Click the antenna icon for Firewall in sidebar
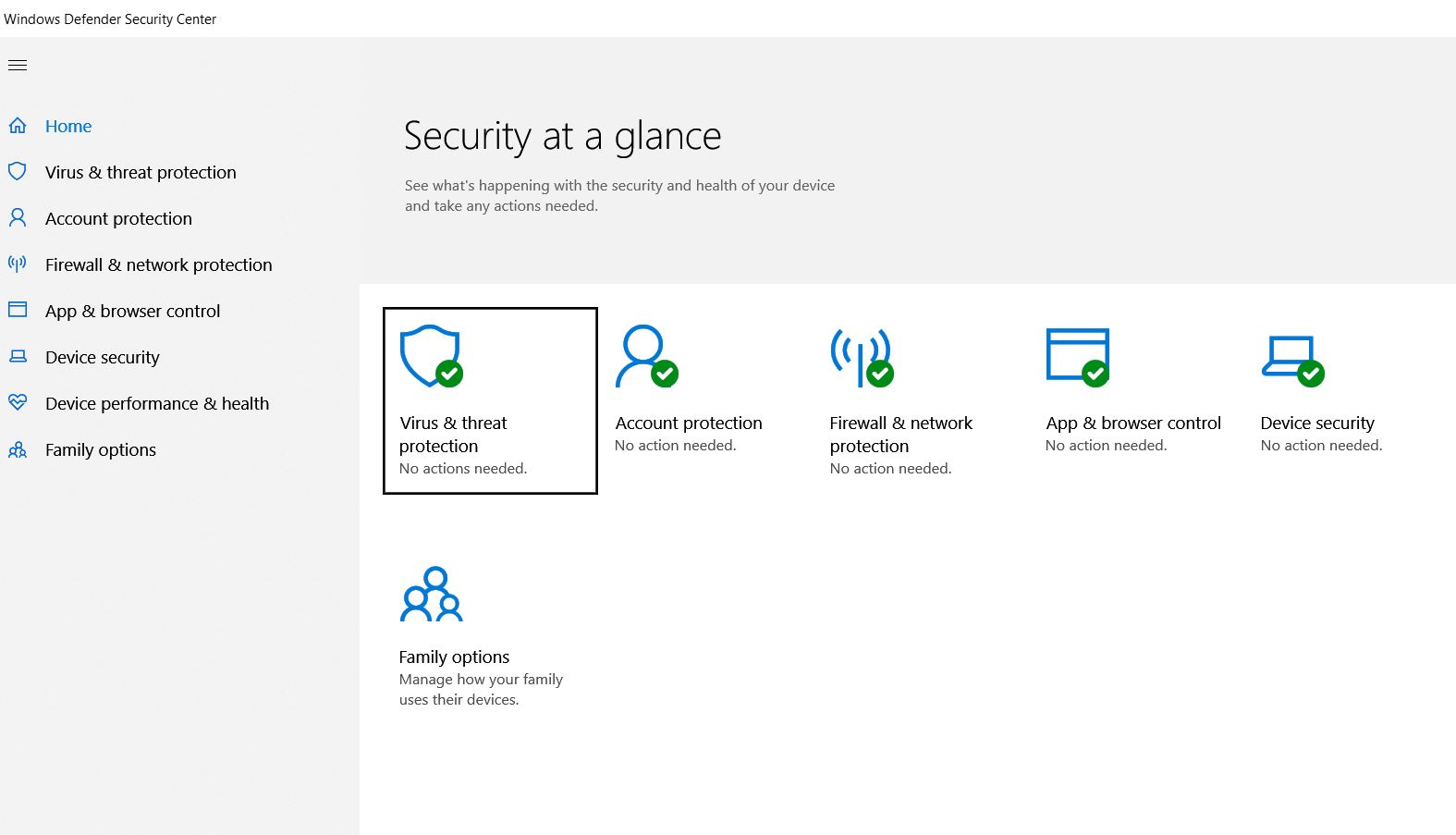The height and width of the screenshot is (835, 1456). (x=18, y=264)
